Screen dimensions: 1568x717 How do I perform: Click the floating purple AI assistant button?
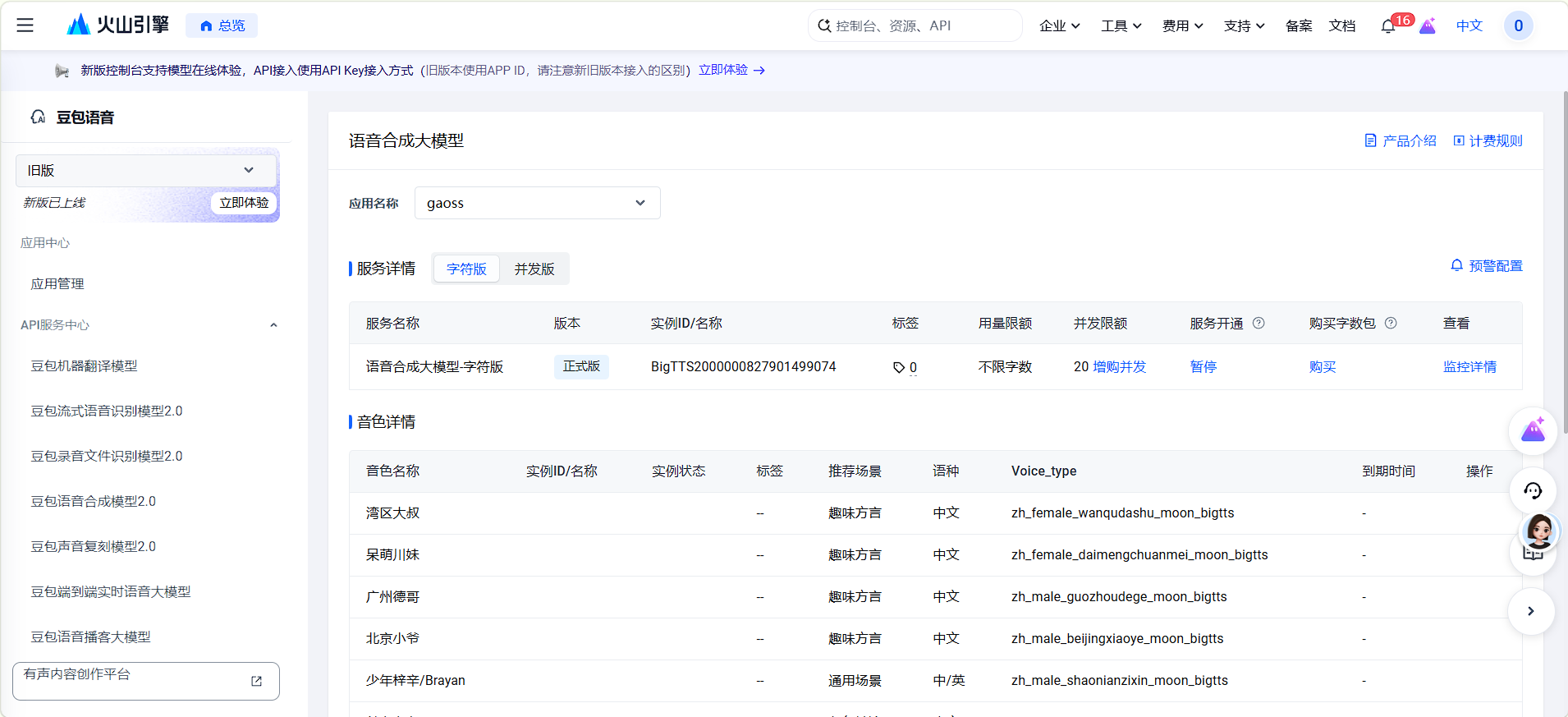click(x=1533, y=430)
